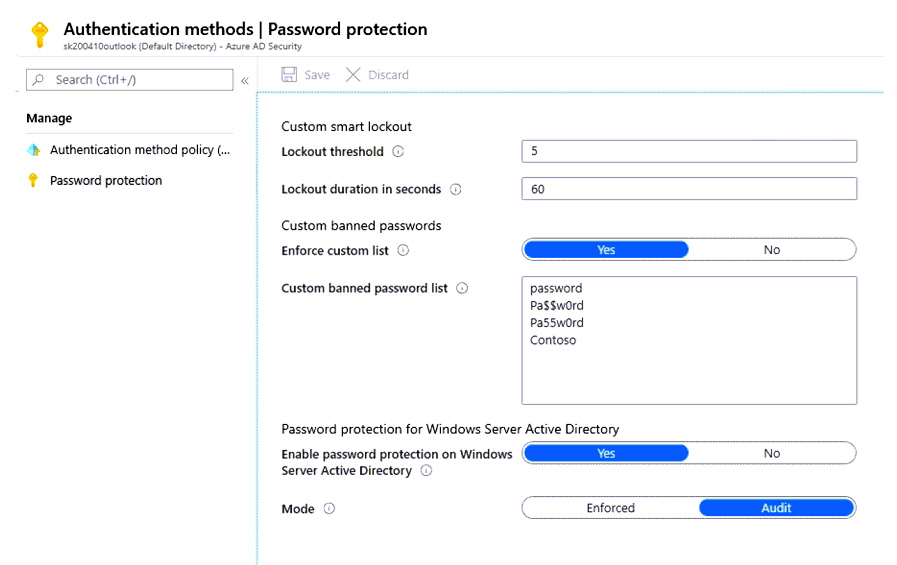Viewport: 897px width, 565px height.
Task: Click the Custom banned password list info icon
Action: click(x=462, y=288)
